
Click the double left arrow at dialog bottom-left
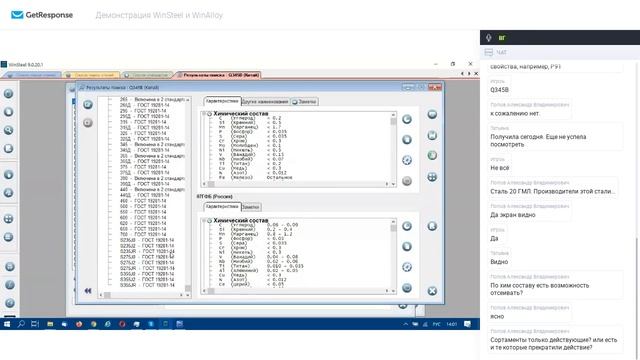[x=88, y=291]
